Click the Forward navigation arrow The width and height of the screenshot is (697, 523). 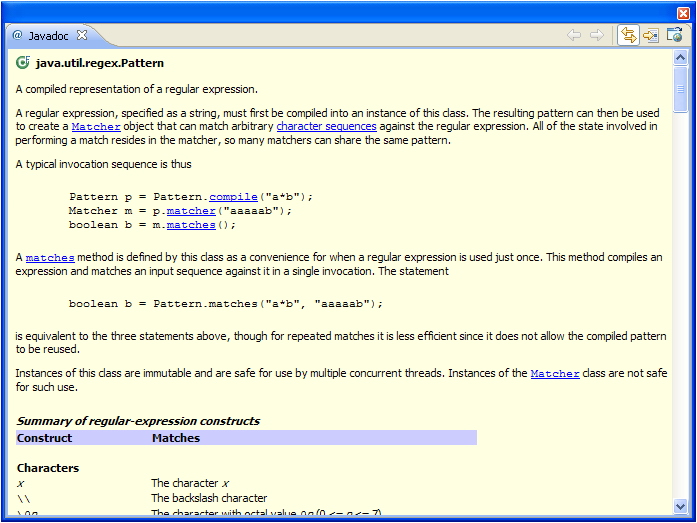pyautogui.click(x=596, y=35)
